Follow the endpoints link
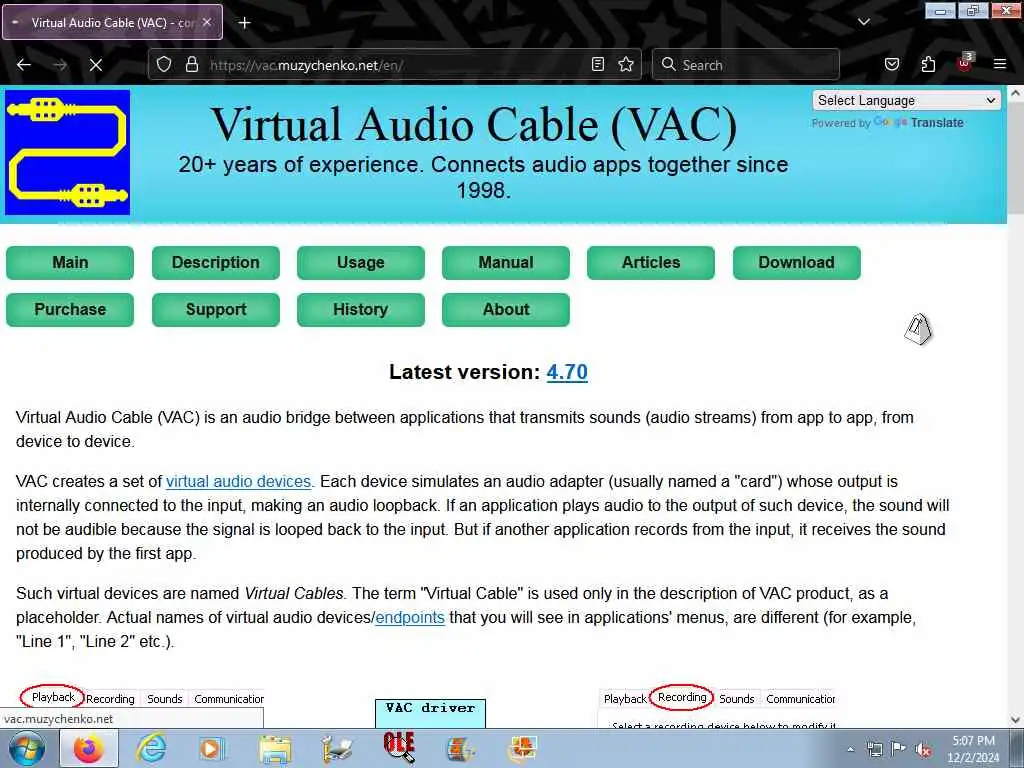This screenshot has width=1024, height=768. (x=409, y=617)
